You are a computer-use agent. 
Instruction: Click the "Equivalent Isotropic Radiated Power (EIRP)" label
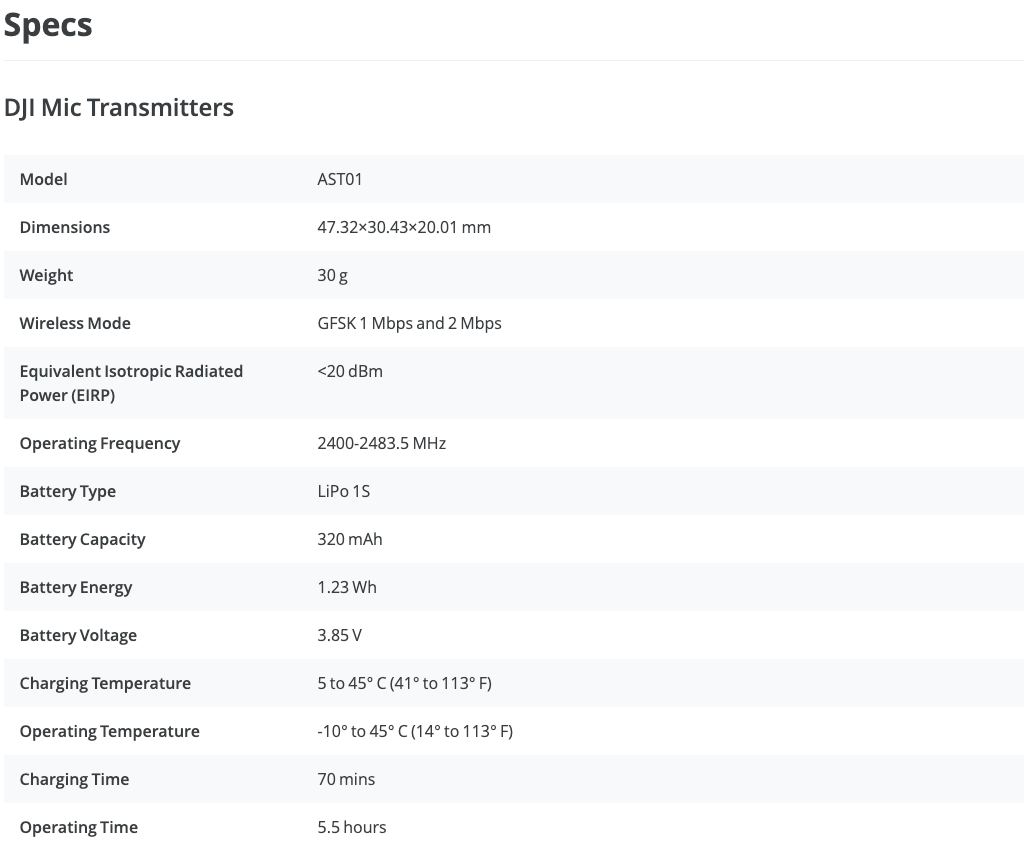tap(131, 383)
